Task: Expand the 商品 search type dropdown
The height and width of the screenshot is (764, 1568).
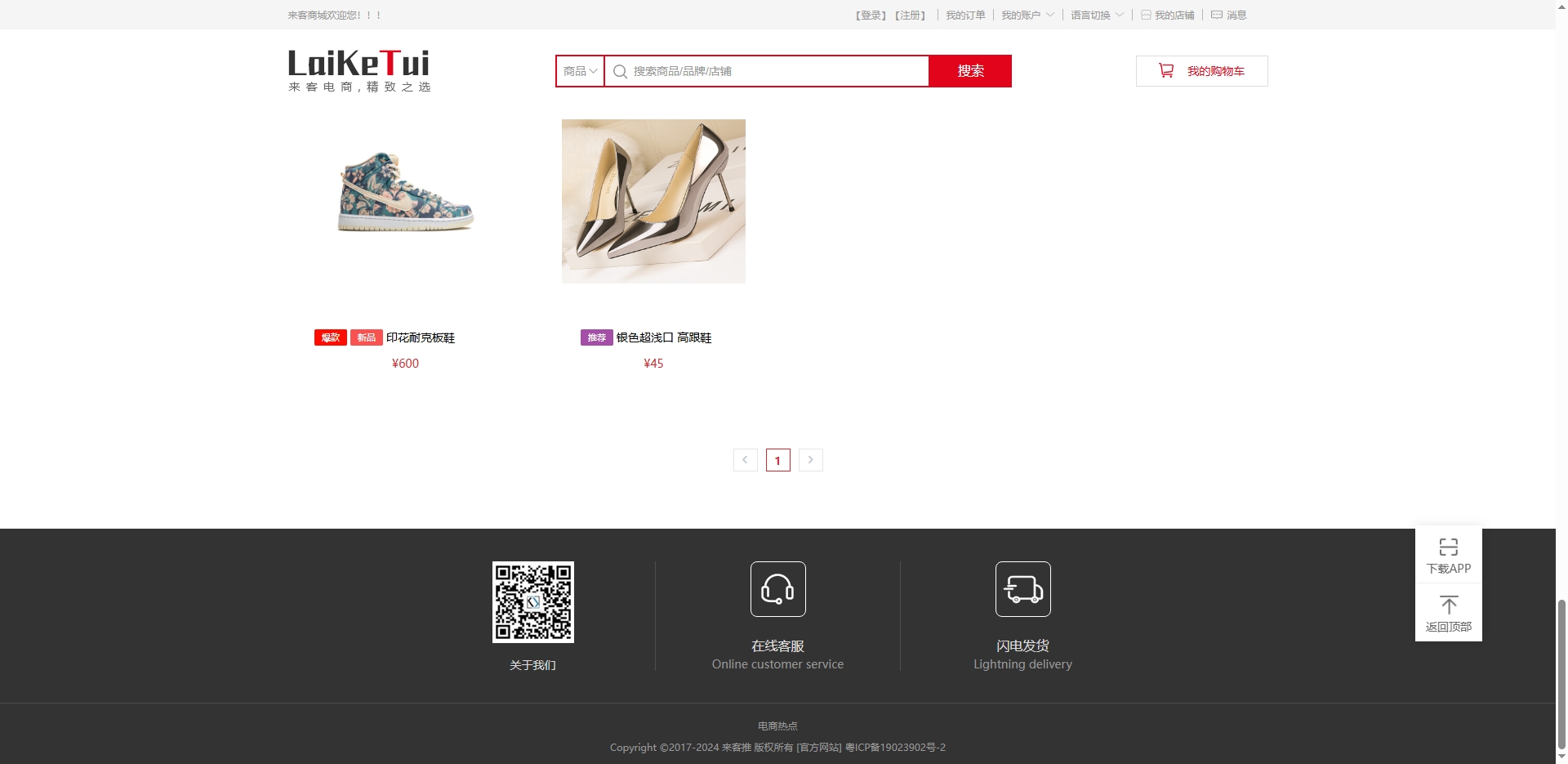Action: click(x=580, y=72)
